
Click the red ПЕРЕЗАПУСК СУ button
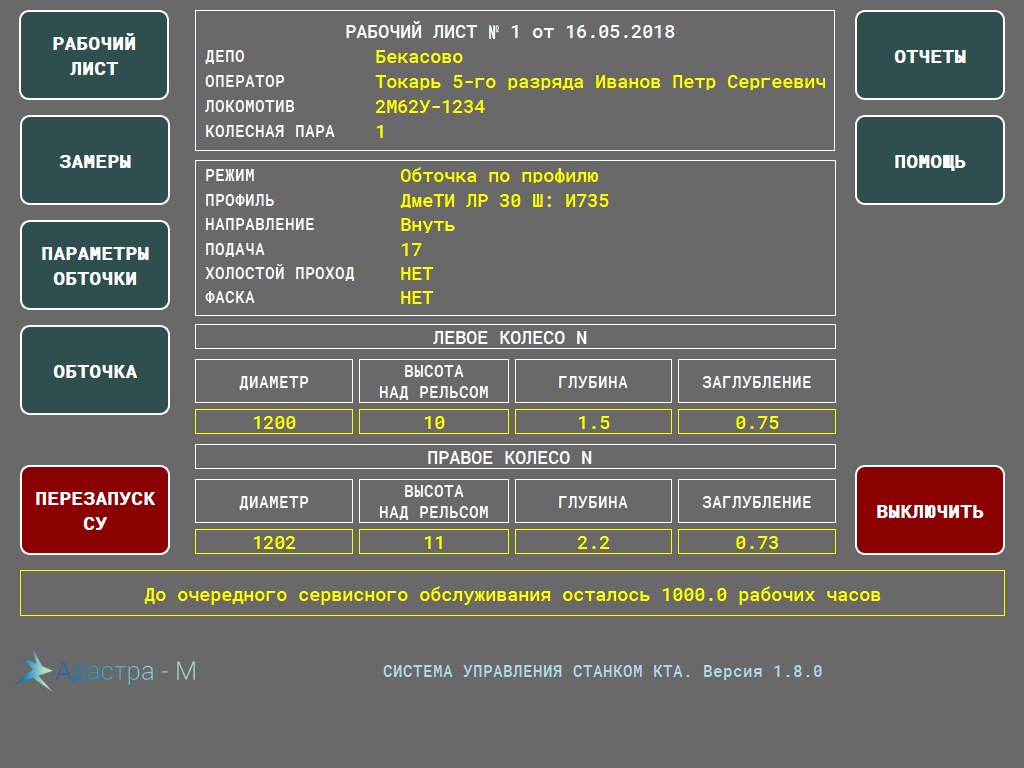pos(95,510)
